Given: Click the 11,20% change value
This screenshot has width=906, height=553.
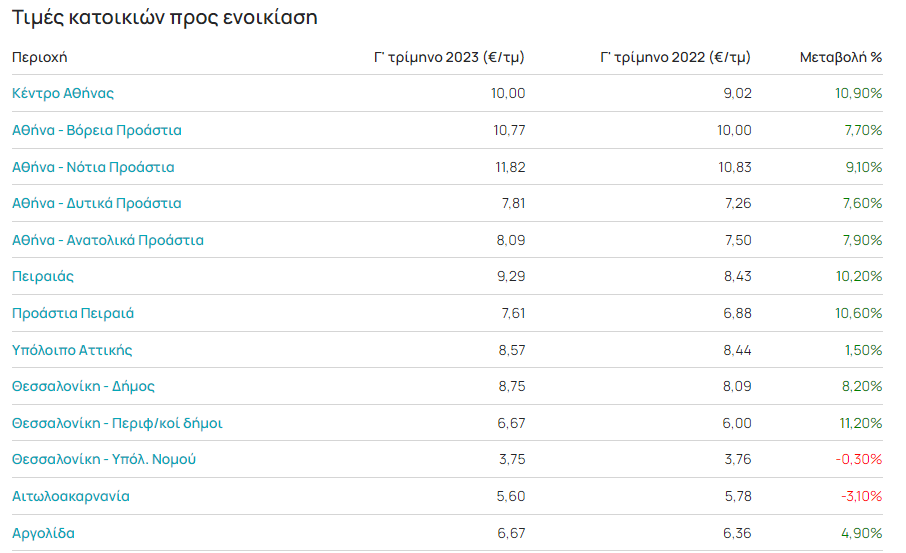Looking at the screenshot, I should [x=859, y=423].
